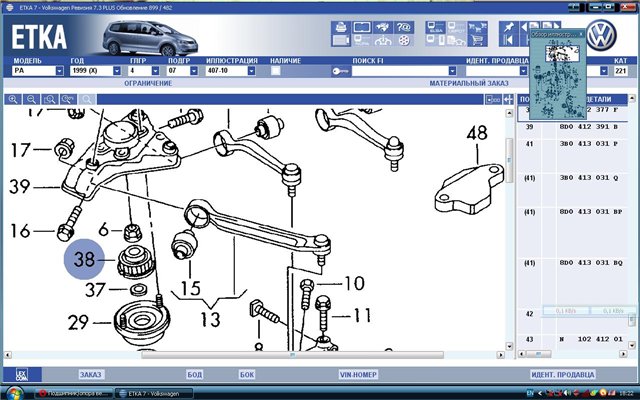Screen dimensions: 640x400
Task: Open the ELSA monitor icon
Action: coord(435,27)
